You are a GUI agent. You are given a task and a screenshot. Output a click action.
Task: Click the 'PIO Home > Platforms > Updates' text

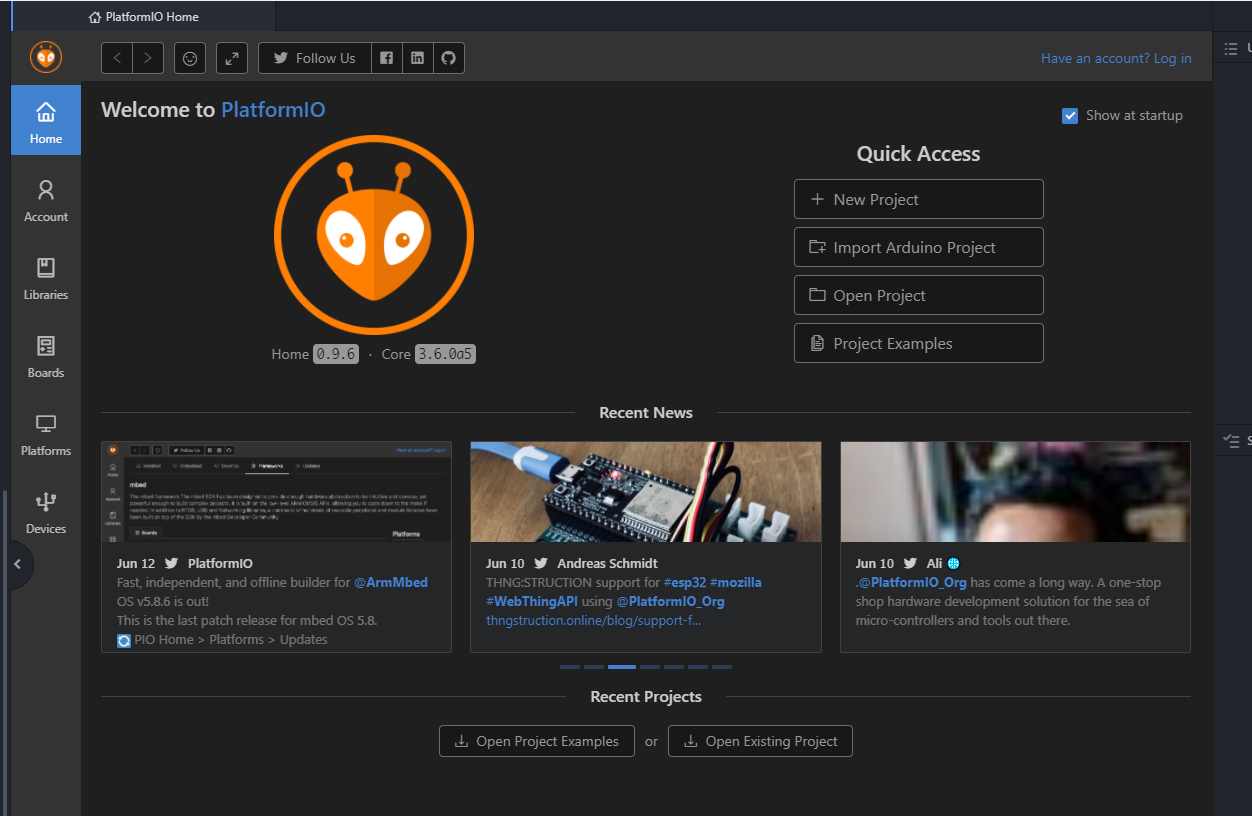click(230, 639)
